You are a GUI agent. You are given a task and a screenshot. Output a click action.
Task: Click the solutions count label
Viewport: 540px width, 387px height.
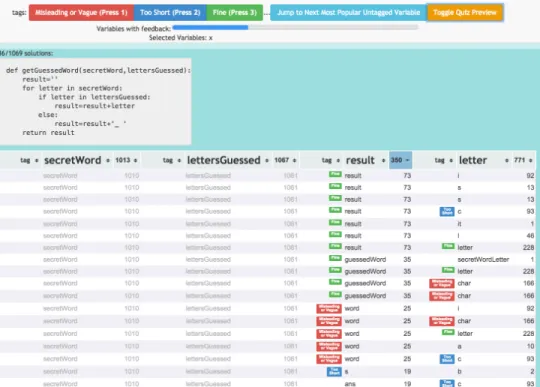click(x=27, y=53)
